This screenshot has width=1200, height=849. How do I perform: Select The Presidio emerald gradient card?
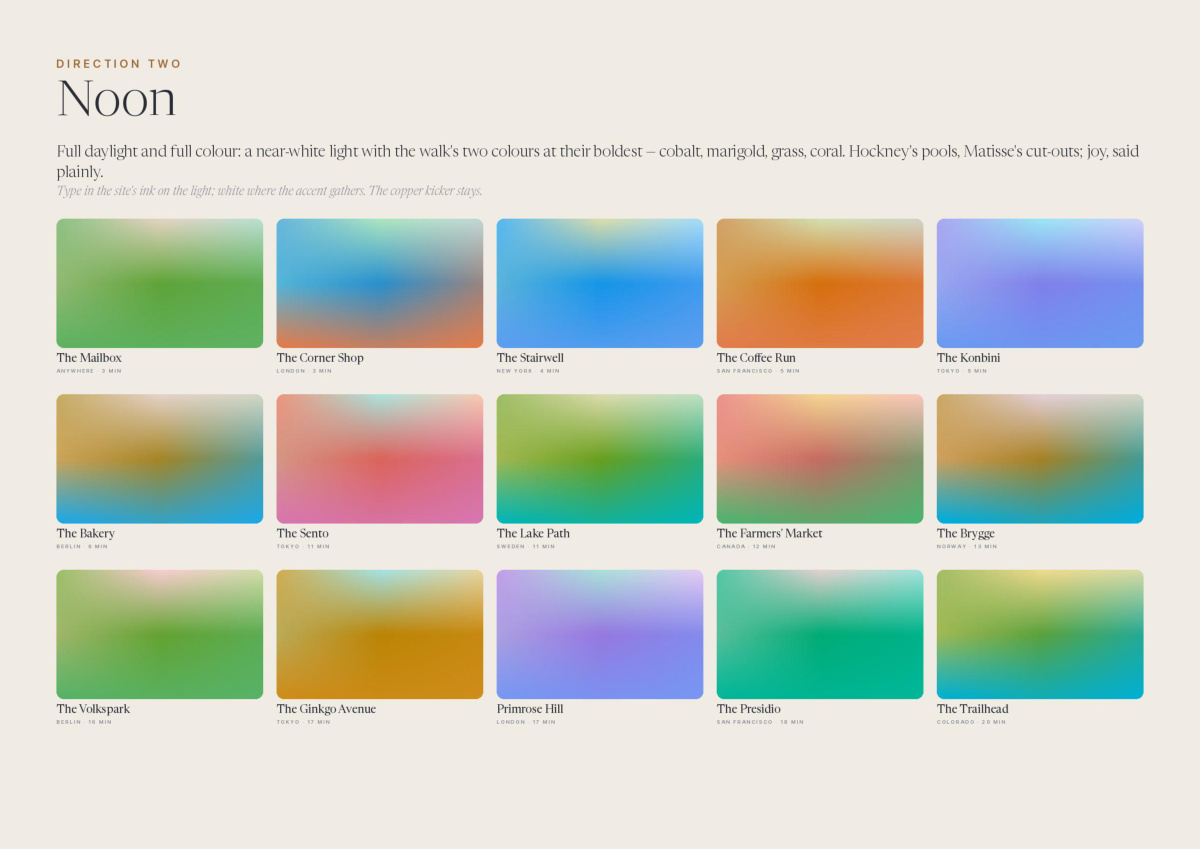pyautogui.click(x=820, y=634)
